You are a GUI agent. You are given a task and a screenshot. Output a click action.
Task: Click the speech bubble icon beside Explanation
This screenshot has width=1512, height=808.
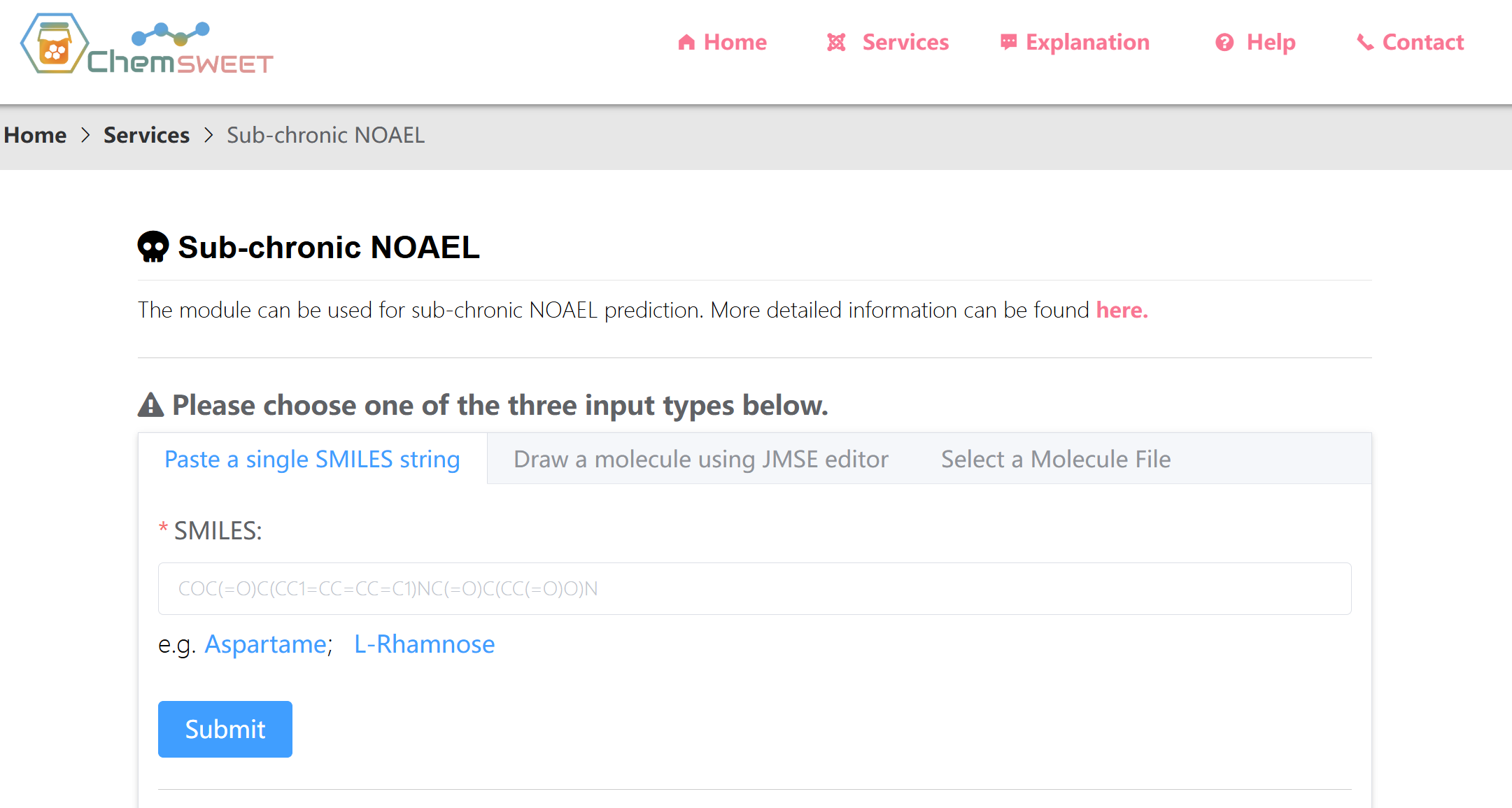(1008, 43)
